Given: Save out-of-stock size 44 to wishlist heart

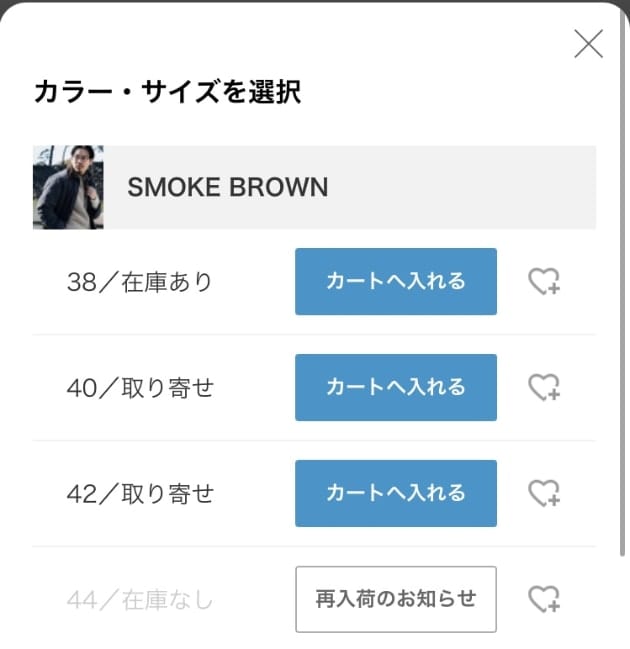Looking at the screenshot, I should [544, 599].
